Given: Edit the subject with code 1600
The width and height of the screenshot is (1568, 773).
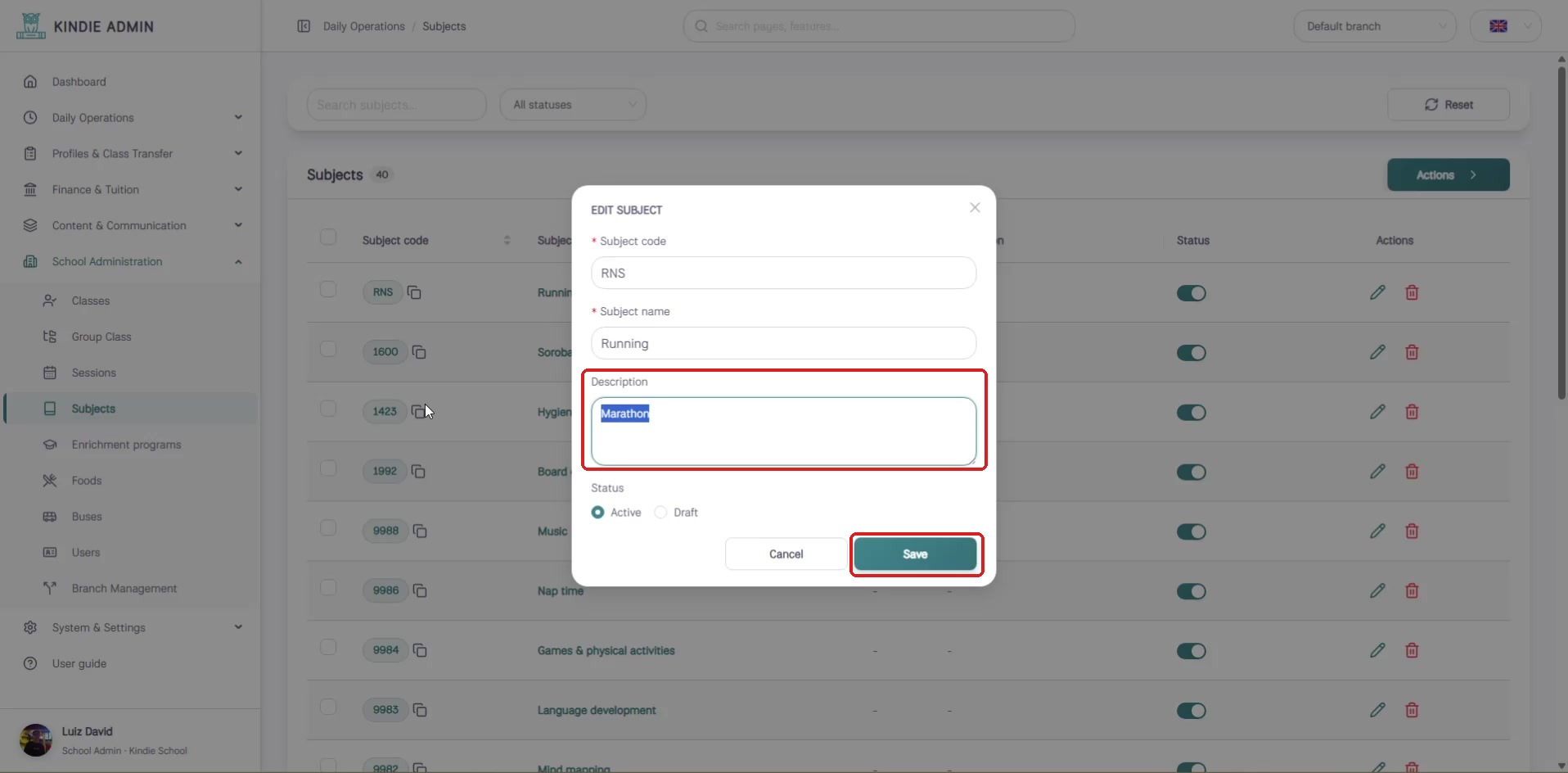Looking at the screenshot, I should pos(1377,352).
